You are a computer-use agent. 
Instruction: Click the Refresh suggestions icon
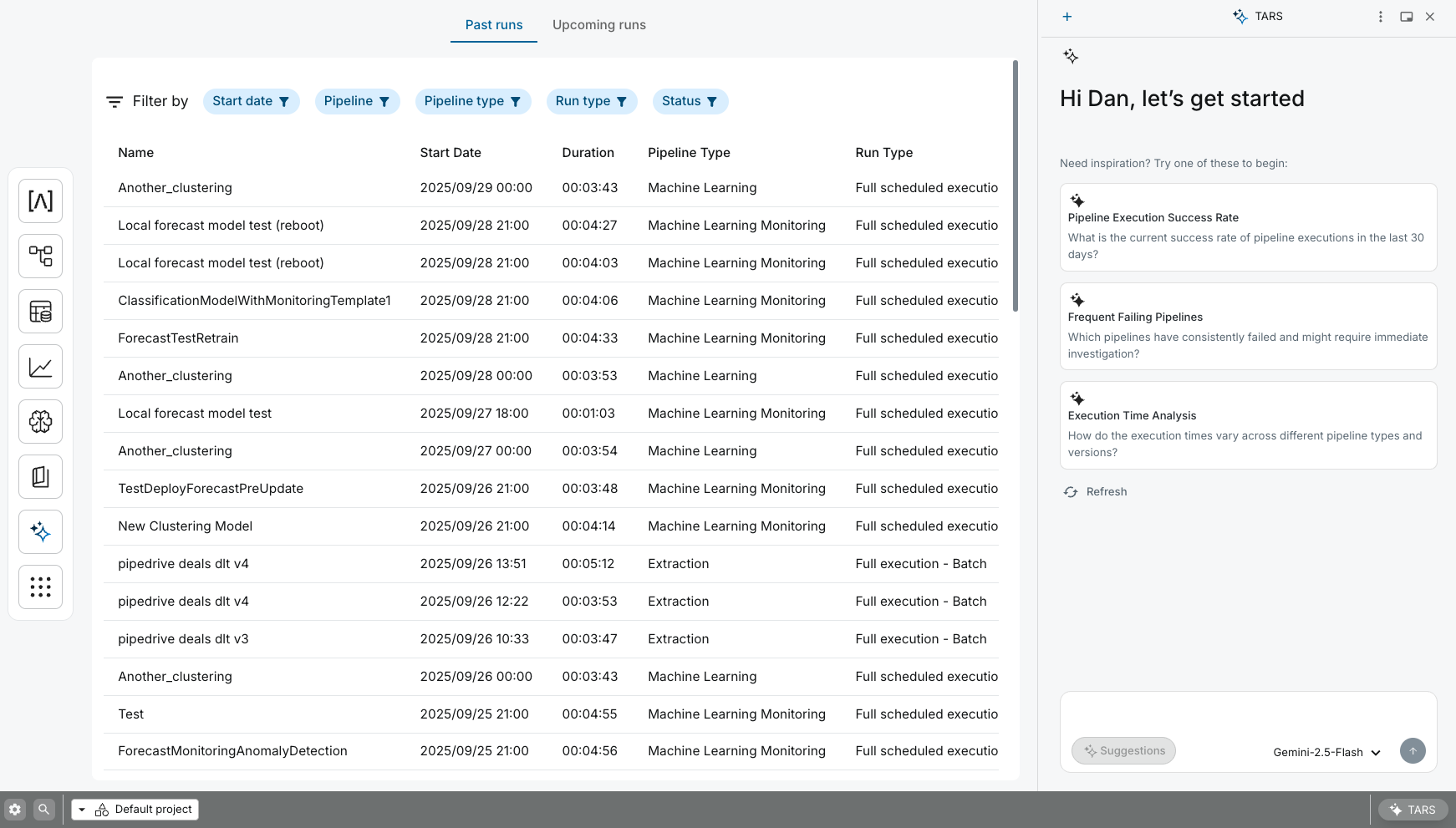coord(1071,491)
